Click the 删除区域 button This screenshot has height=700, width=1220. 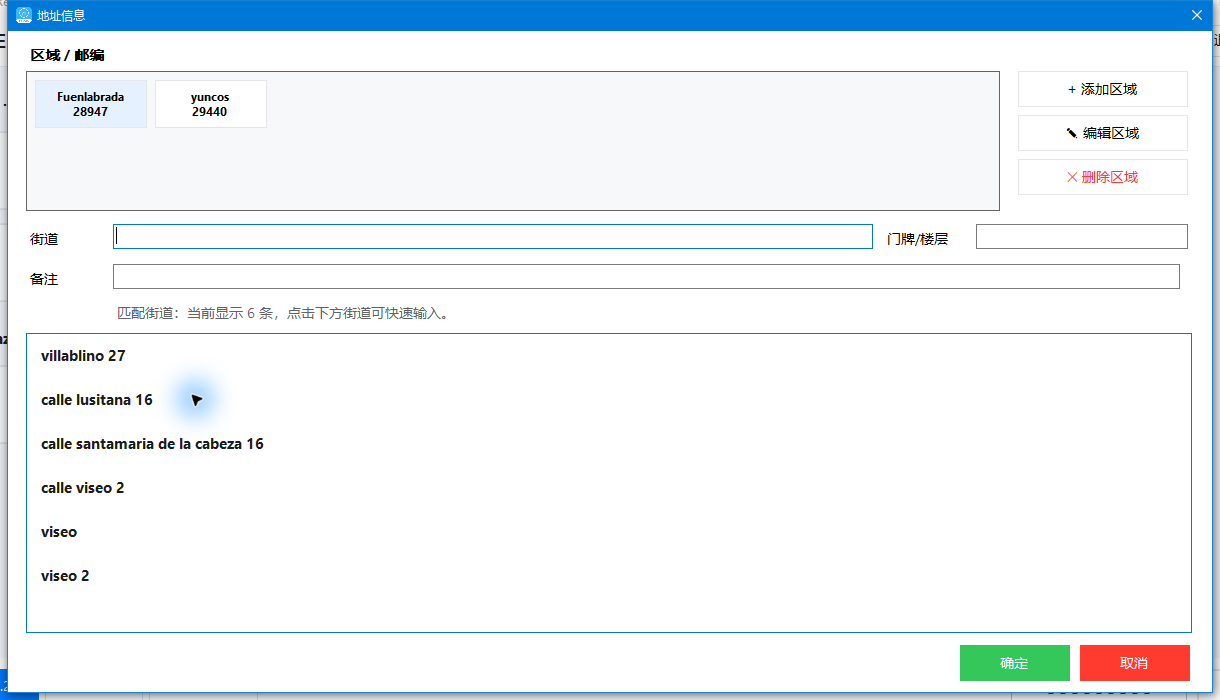[1103, 177]
